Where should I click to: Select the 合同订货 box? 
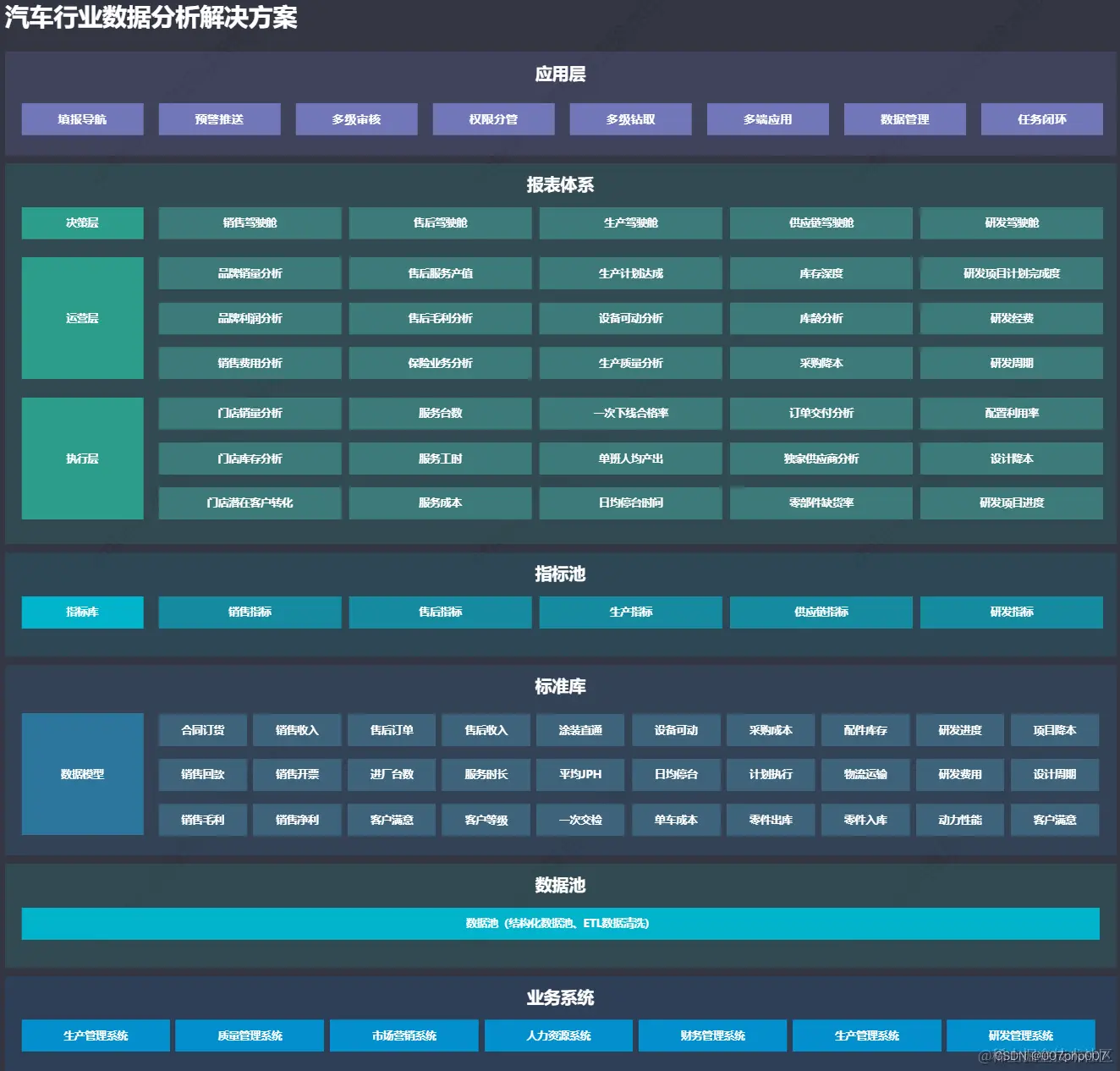click(202, 730)
